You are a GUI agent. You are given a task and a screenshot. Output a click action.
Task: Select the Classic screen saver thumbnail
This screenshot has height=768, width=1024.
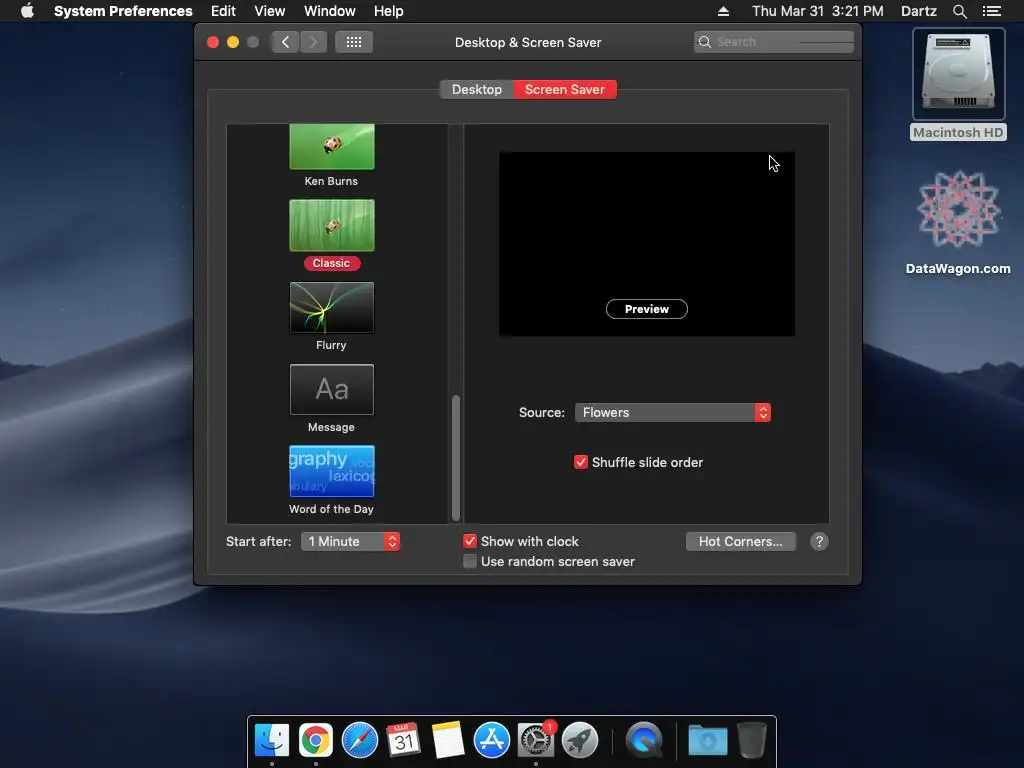(332, 225)
